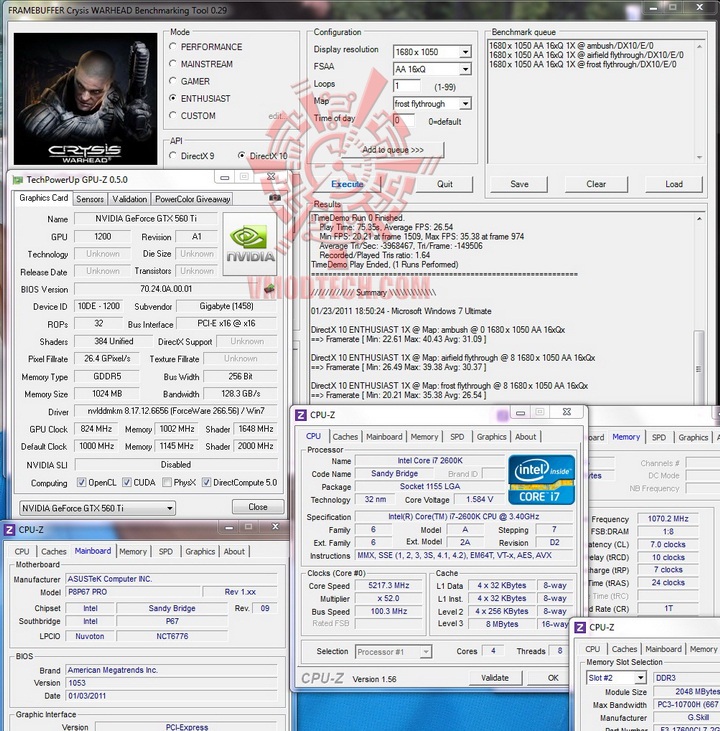Click the Crysis Warhead cover image

click(85, 98)
